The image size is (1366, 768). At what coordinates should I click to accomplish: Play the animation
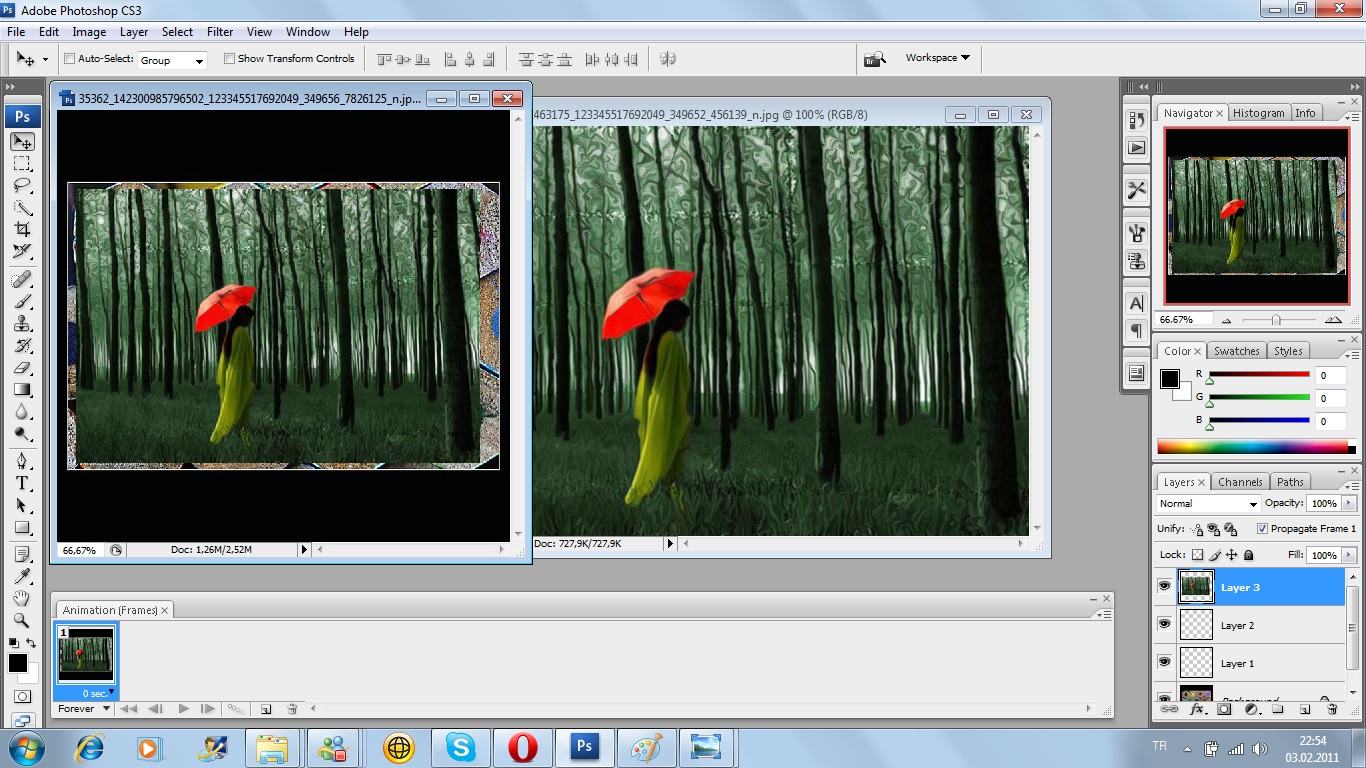tap(184, 709)
